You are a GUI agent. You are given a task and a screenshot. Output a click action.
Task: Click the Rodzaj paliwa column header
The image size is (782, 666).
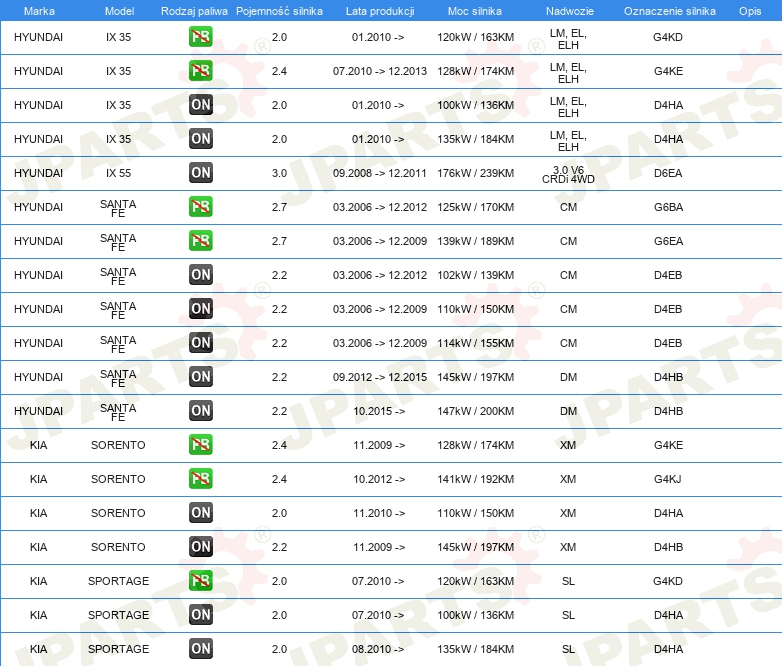pyautogui.click(x=194, y=11)
